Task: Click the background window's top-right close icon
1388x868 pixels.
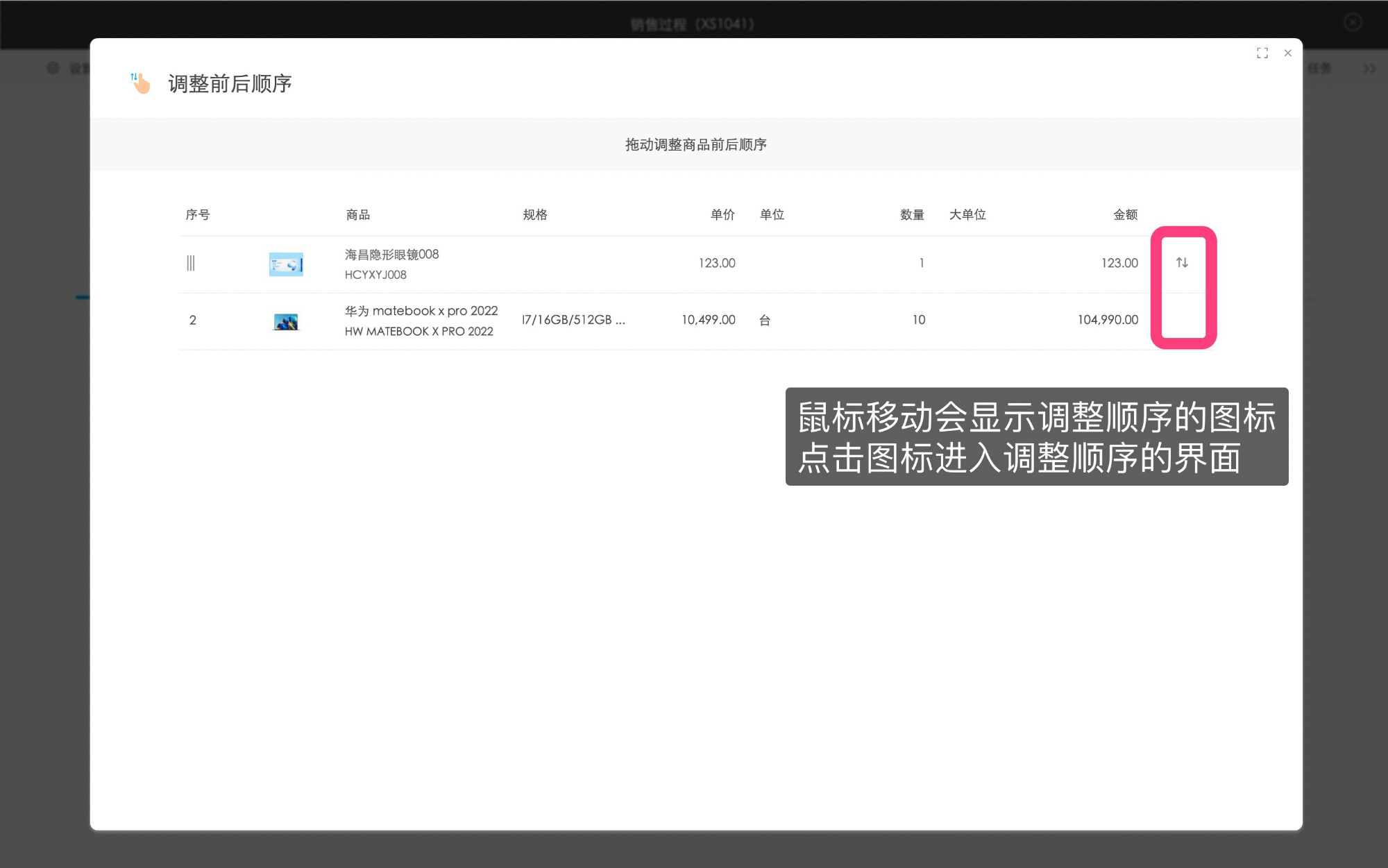Action: click(1353, 22)
